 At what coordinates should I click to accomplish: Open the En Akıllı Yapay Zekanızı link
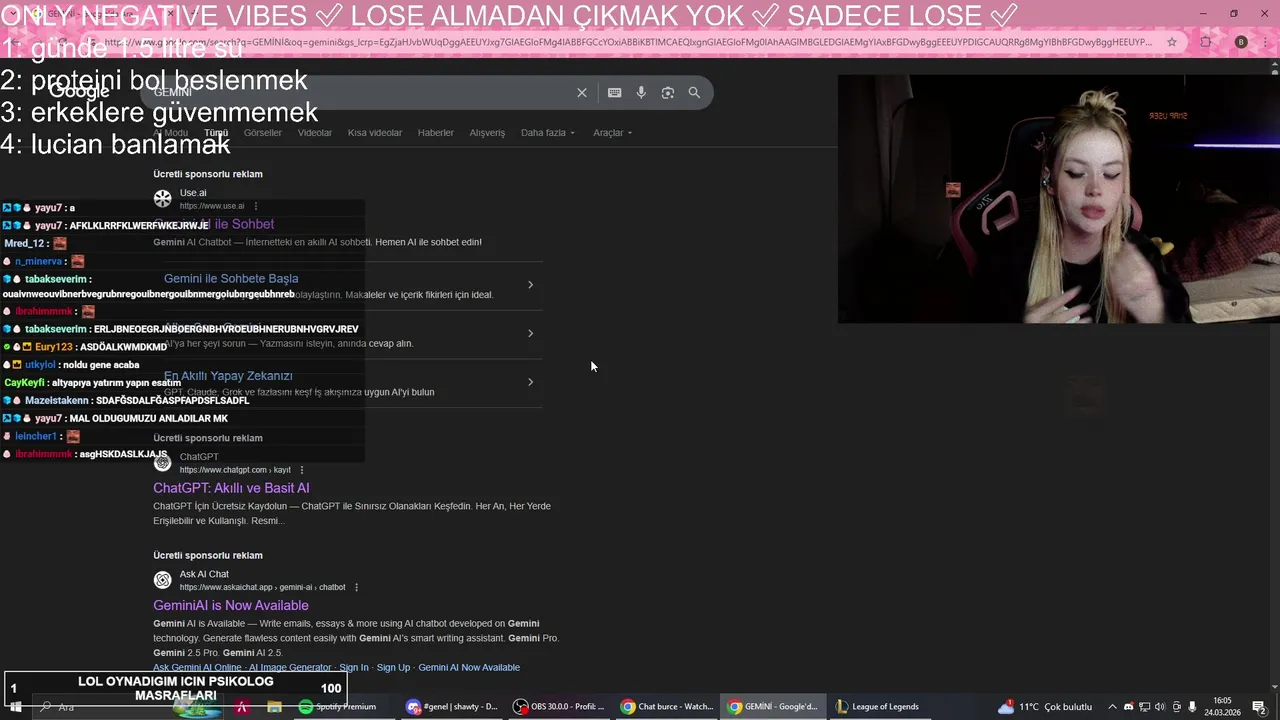(228, 376)
